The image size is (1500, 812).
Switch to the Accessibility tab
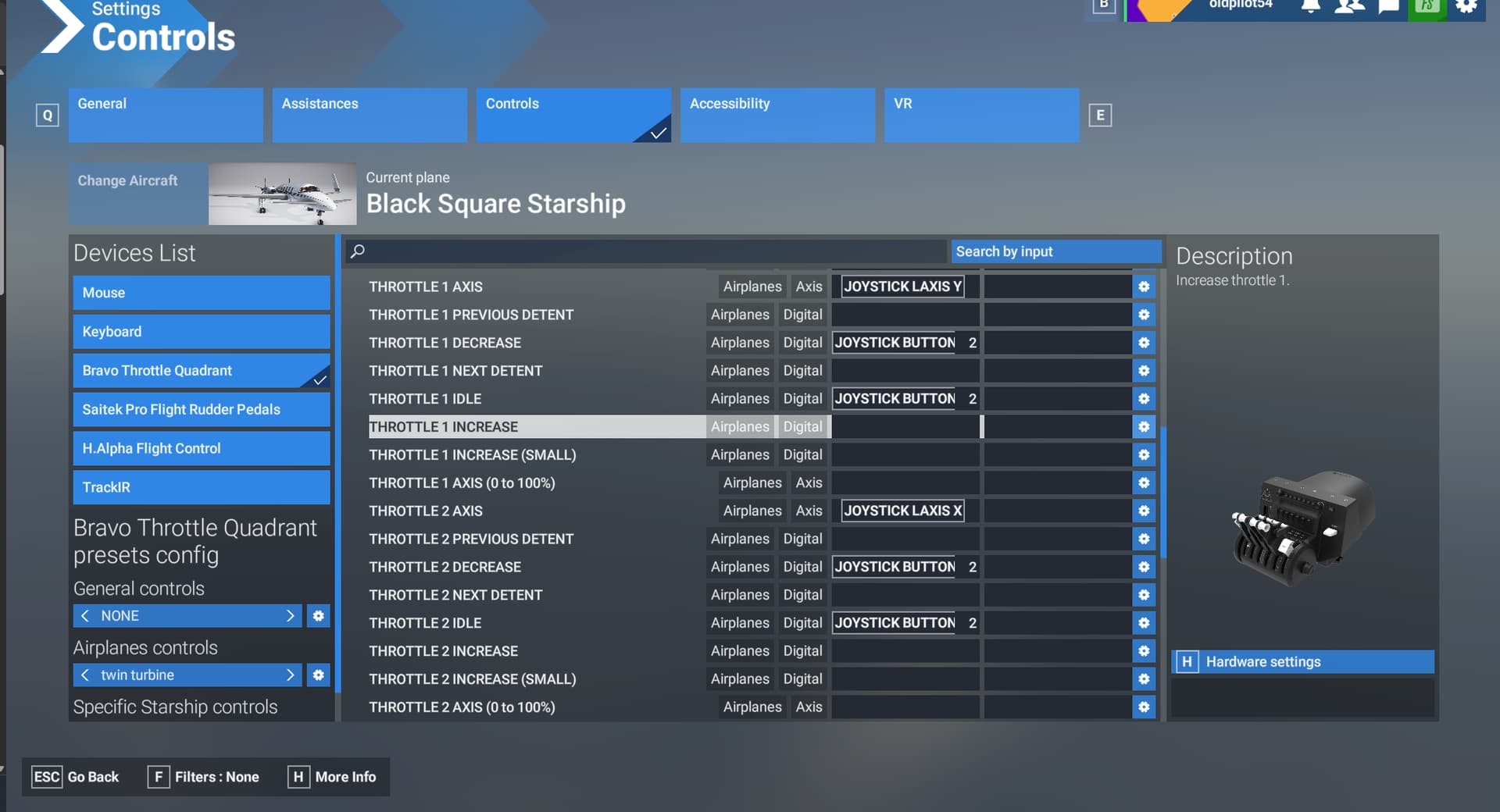[x=777, y=115]
